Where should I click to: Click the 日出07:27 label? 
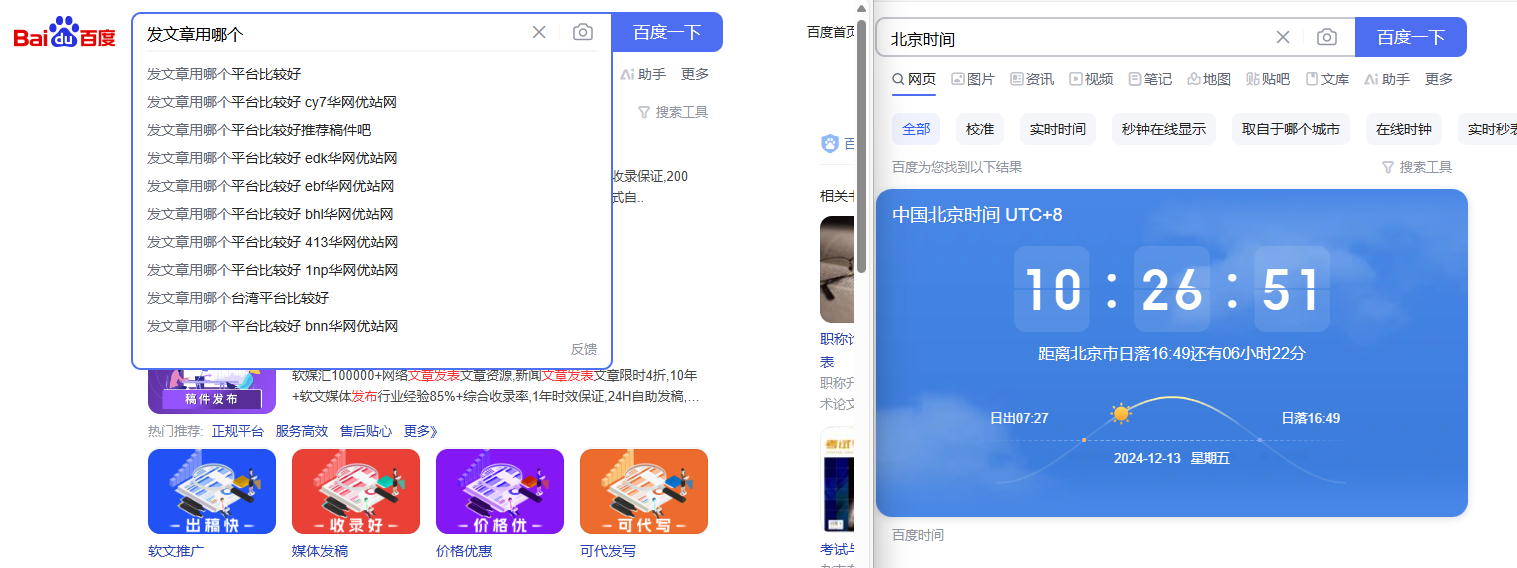[1019, 418]
